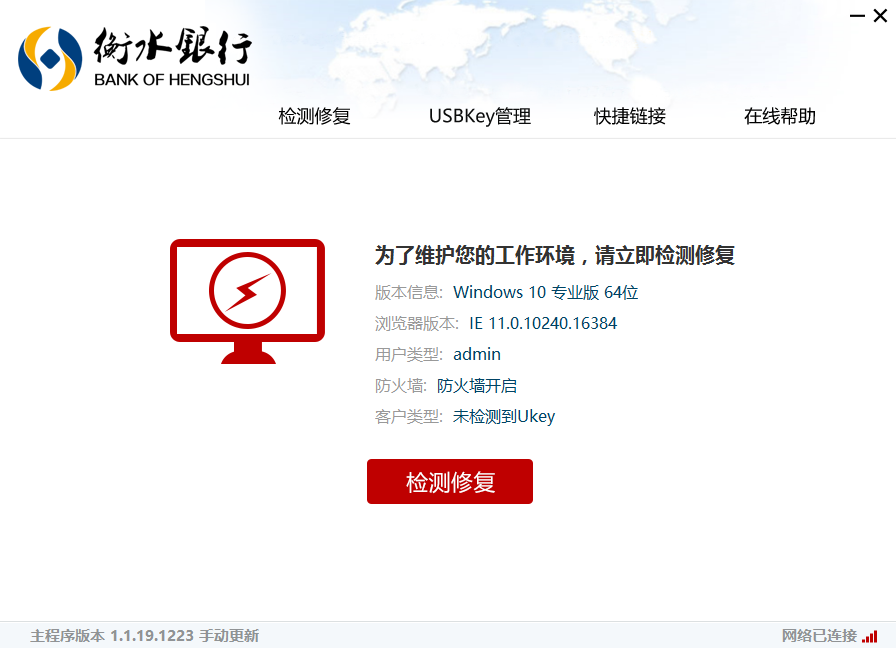Select the 在线帮助 menu item
This screenshot has height=648, width=896.
pos(777,116)
